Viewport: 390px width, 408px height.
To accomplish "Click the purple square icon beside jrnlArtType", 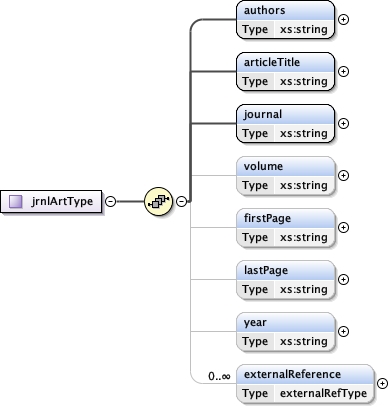I will (x=16, y=201).
